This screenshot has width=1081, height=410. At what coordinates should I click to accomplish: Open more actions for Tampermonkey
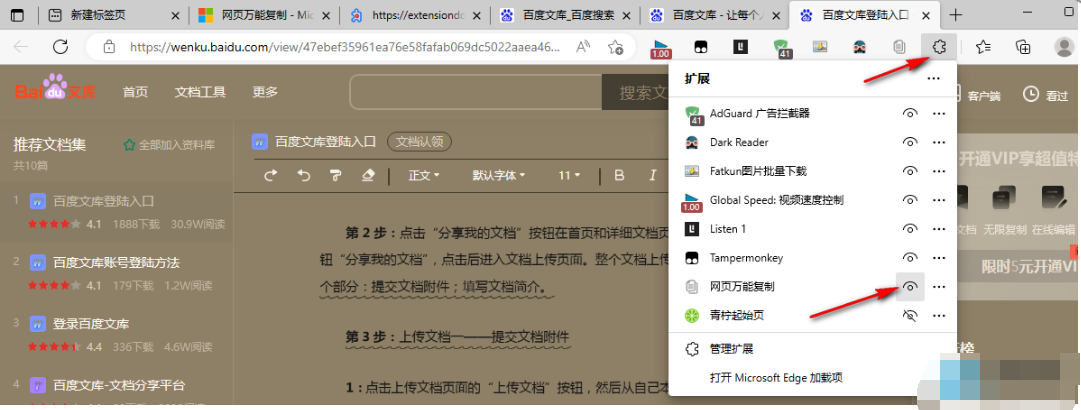click(938, 258)
